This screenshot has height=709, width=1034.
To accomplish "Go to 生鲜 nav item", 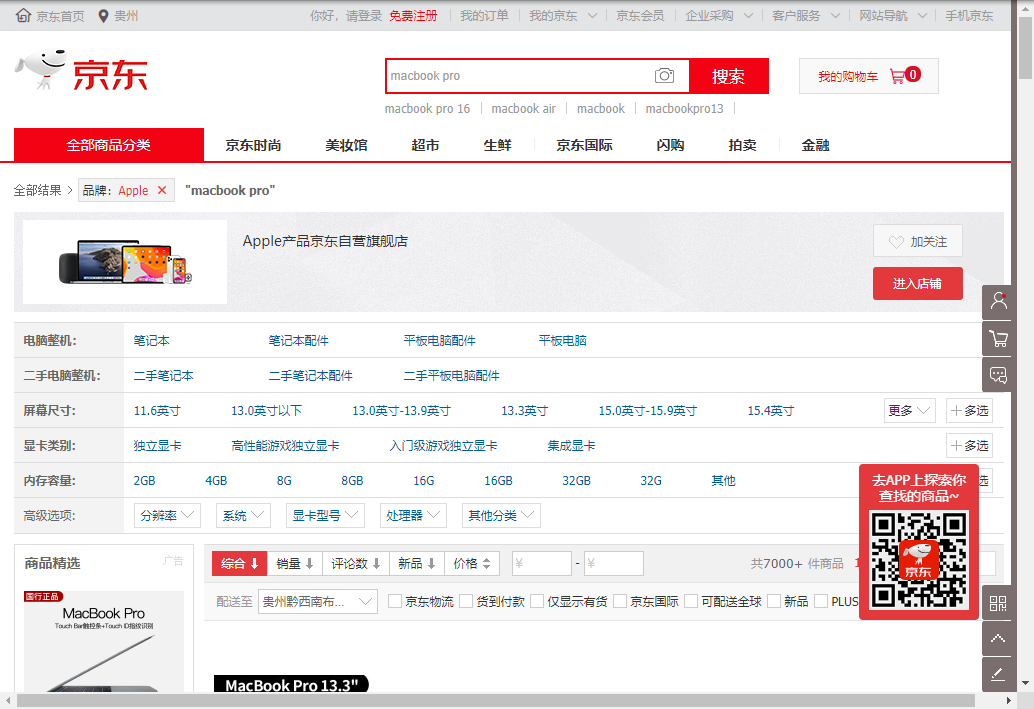I will (497, 146).
